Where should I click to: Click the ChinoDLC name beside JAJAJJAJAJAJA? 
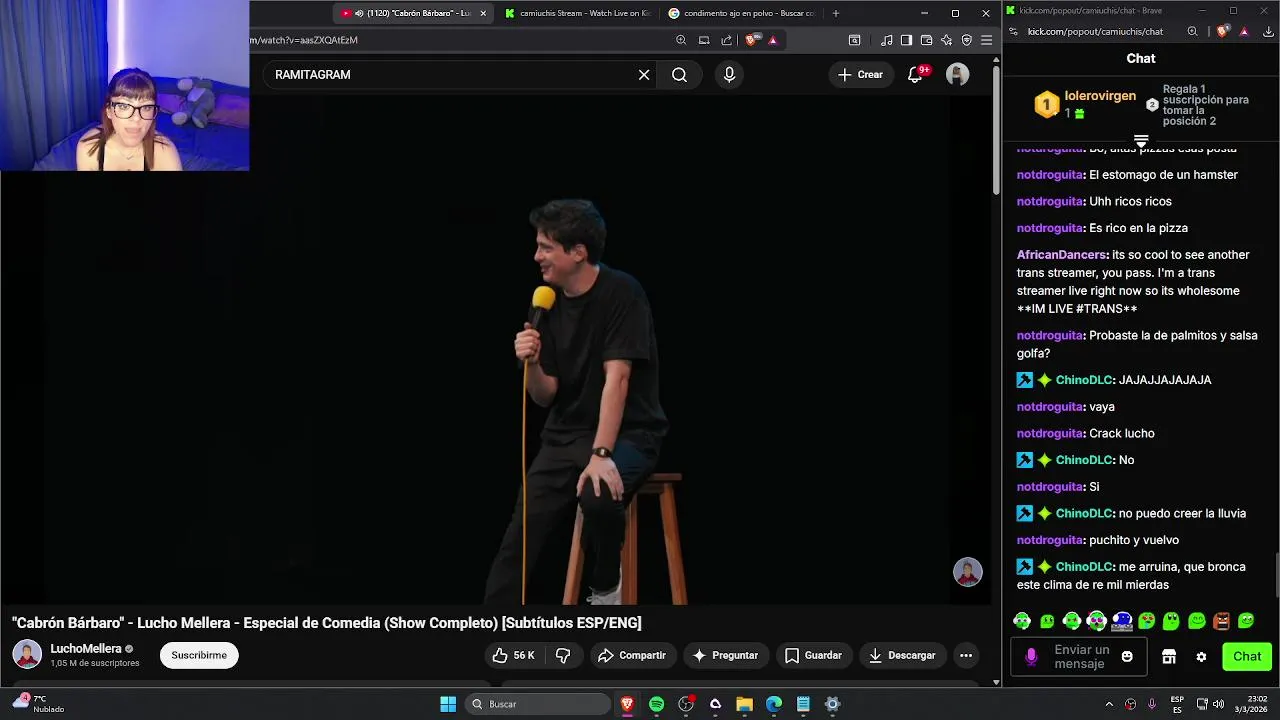coord(1084,380)
